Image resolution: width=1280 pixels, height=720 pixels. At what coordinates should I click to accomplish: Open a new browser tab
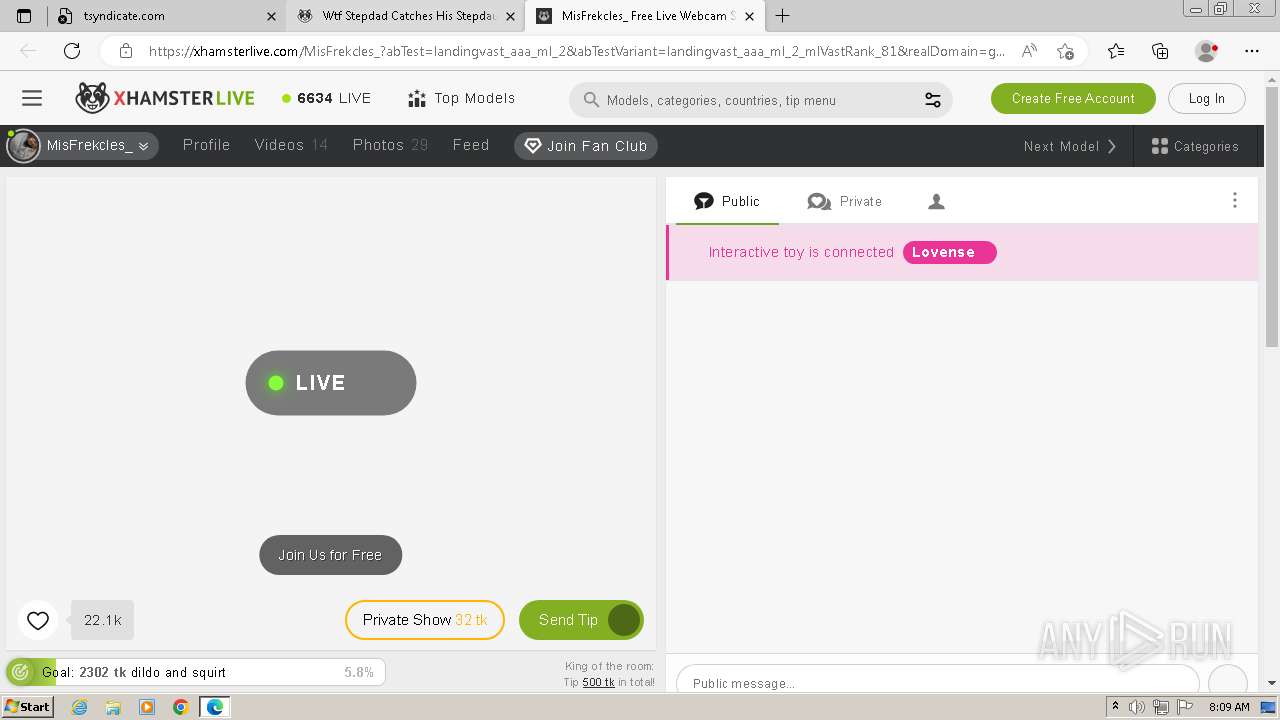[782, 16]
